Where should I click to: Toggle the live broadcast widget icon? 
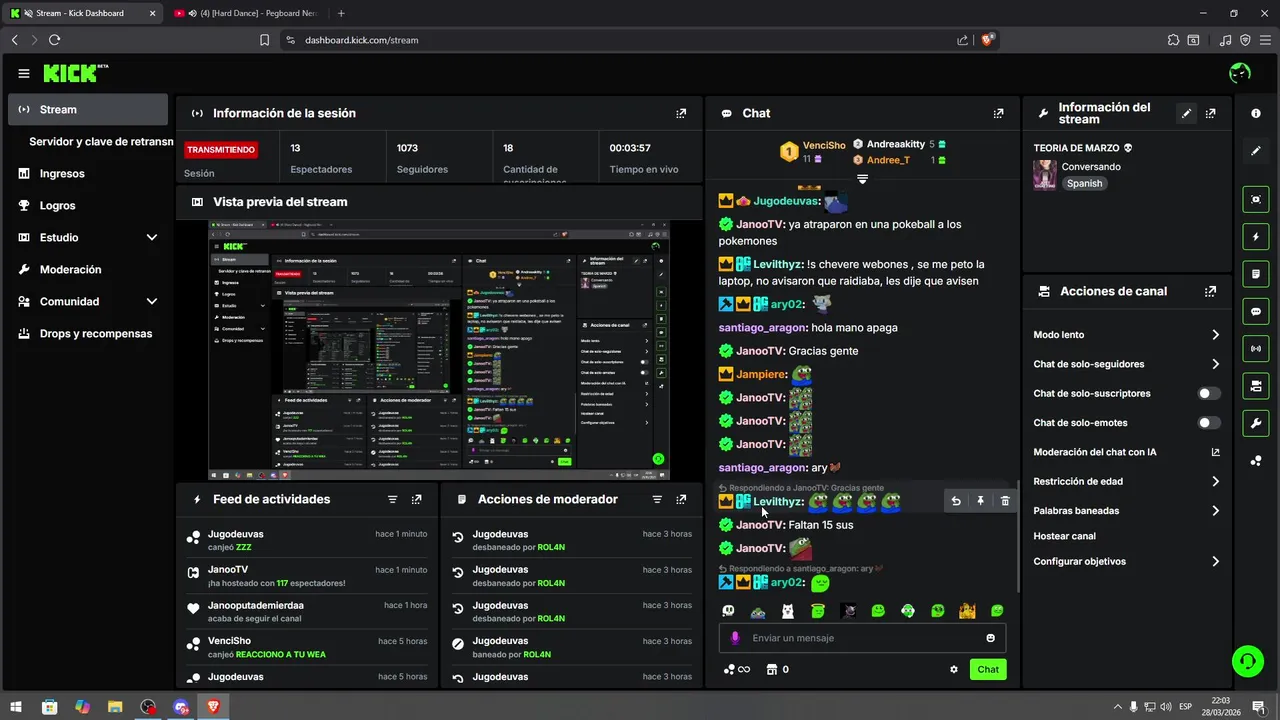1256,349
